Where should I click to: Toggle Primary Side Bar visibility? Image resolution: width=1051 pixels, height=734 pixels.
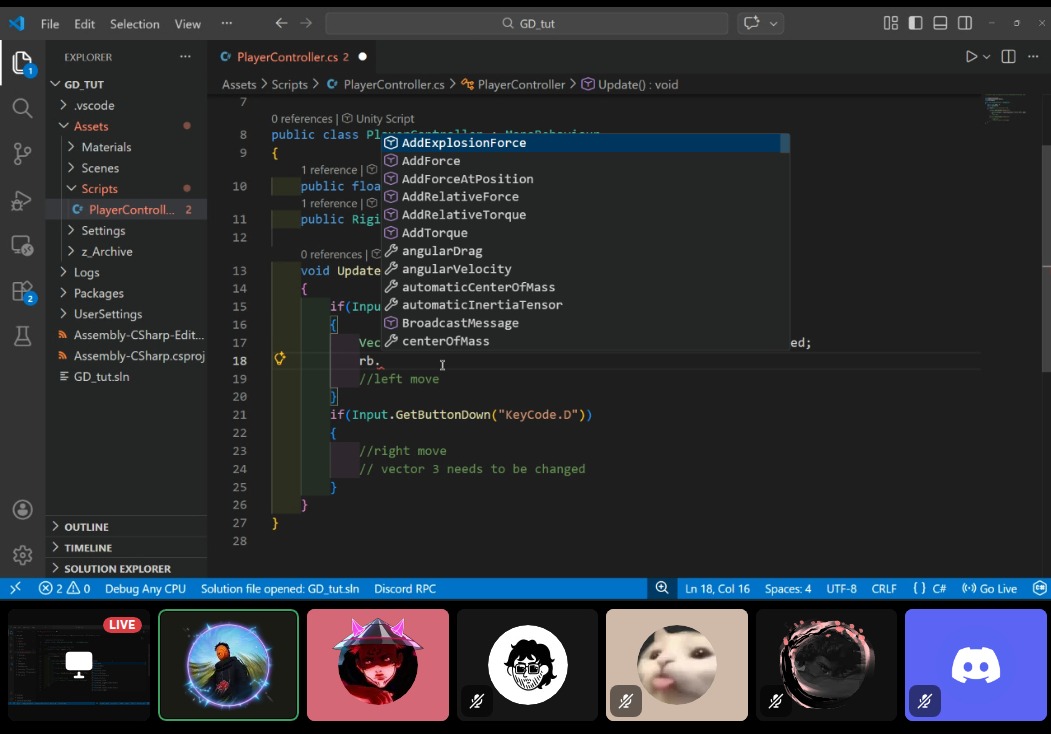click(915, 23)
